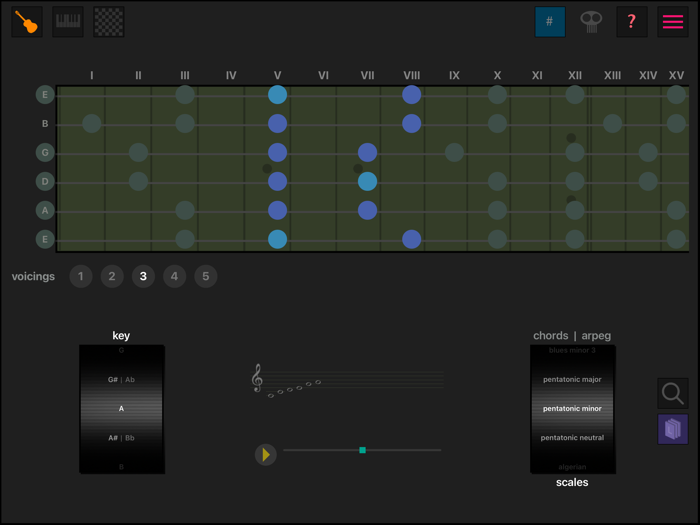Screen dimensions: 700x525
Task: Tap light blue root note, high E fret V
Action: point(277,95)
